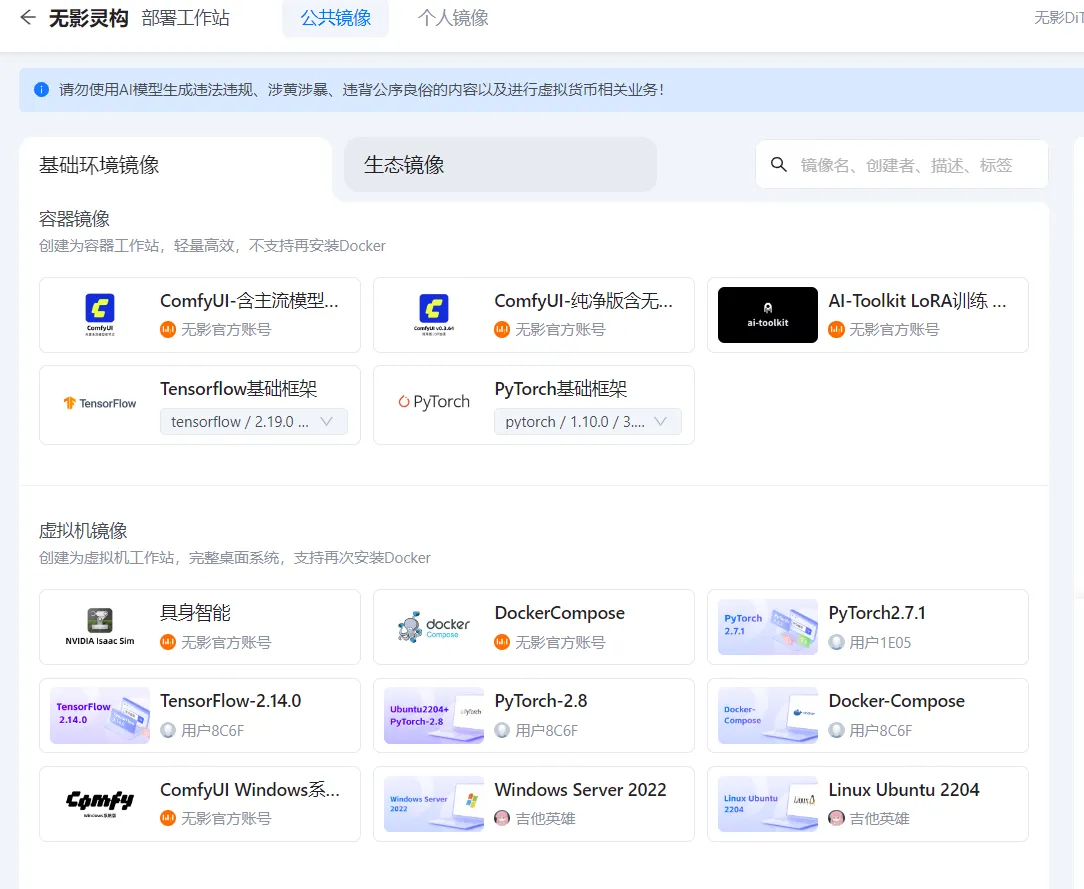Screen dimensions: 1084x889
Task: Click 吉他英雄 avatar under Windows Server 2022
Action: (502, 818)
